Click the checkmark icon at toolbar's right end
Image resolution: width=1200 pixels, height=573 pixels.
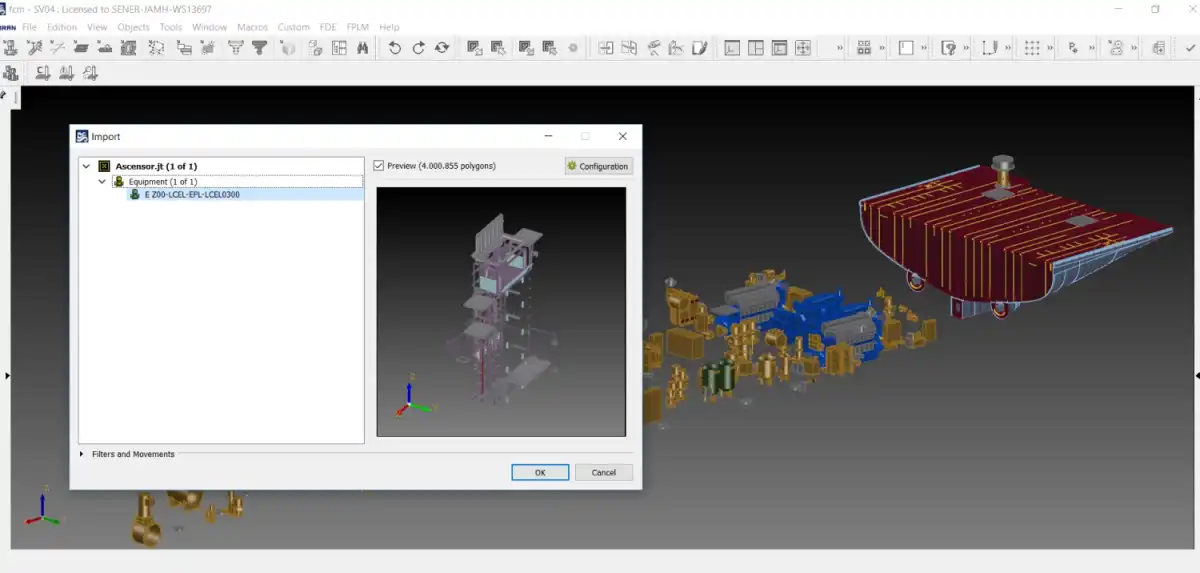click(1190, 48)
